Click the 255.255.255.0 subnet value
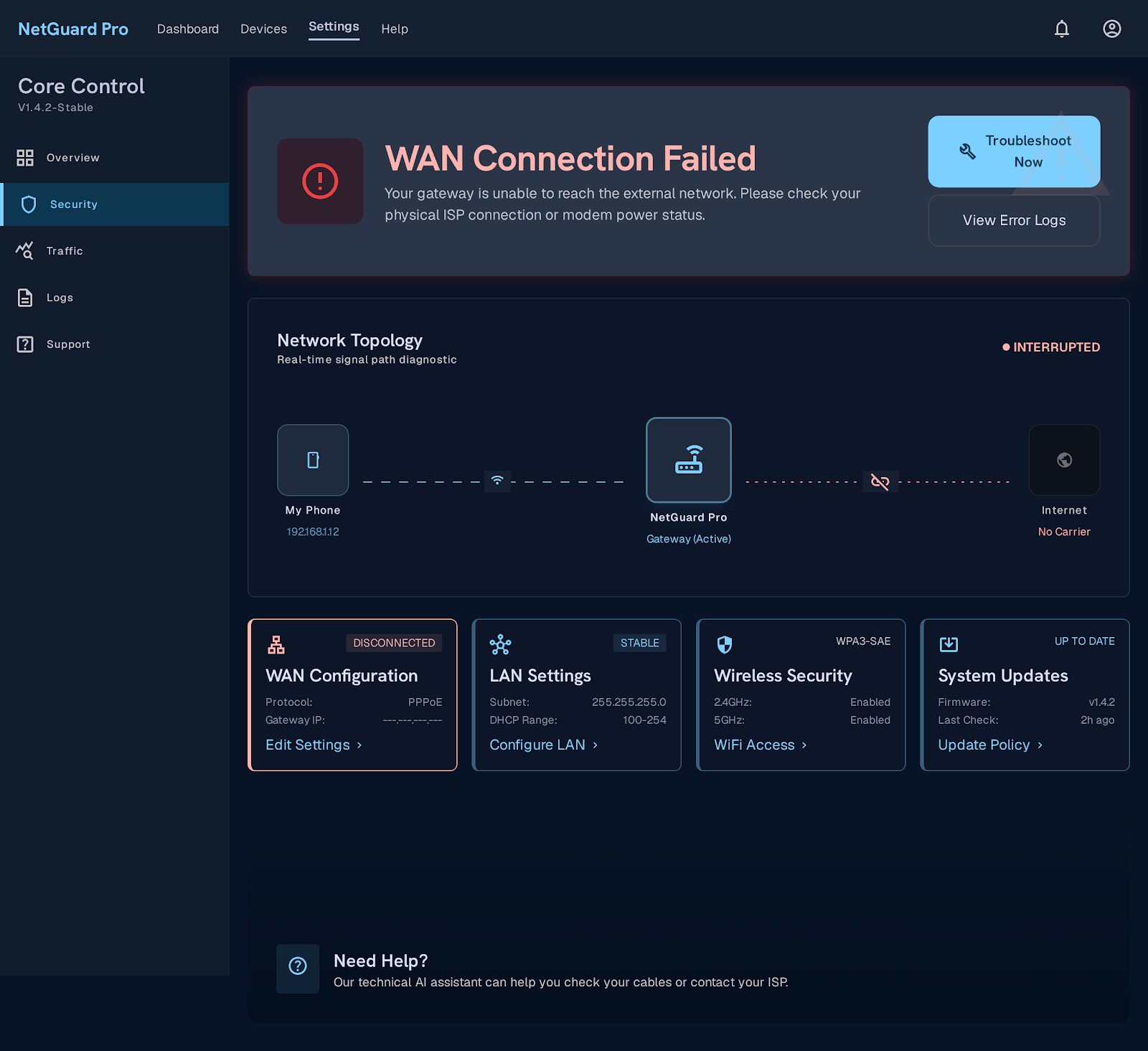1148x1051 pixels. 629,702
